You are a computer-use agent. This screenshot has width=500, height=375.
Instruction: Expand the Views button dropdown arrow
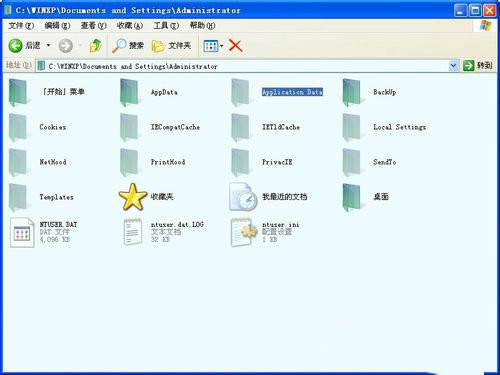pyautogui.click(x=222, y=46)
